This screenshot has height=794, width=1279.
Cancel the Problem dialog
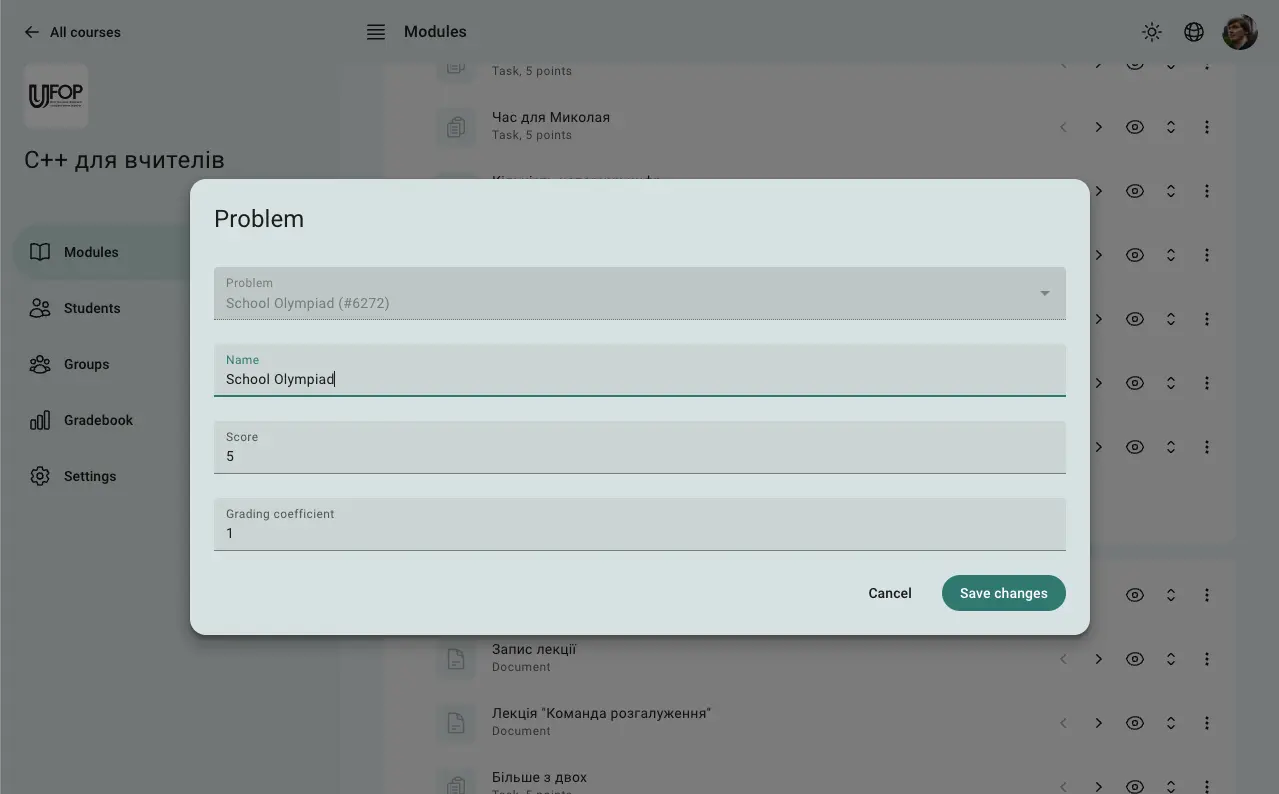(889, 593)
